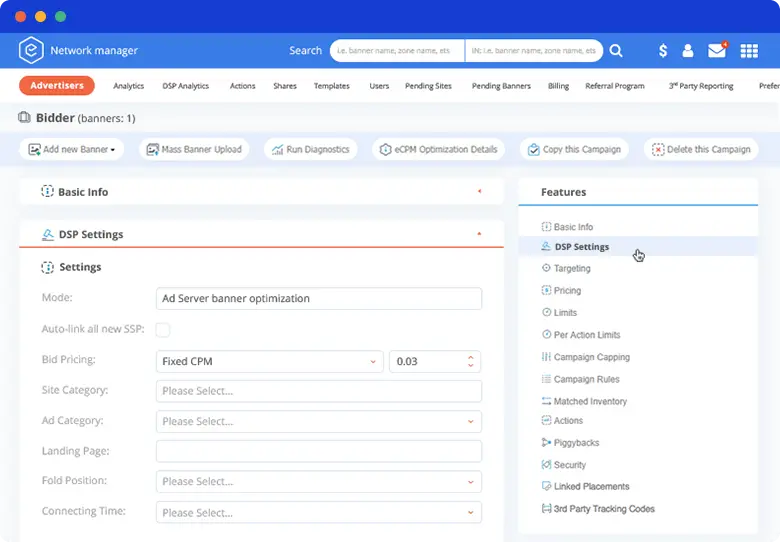The image size is (780, 542).
Task: Adjust the bid price stepper arrows
Action: (472, 361)
